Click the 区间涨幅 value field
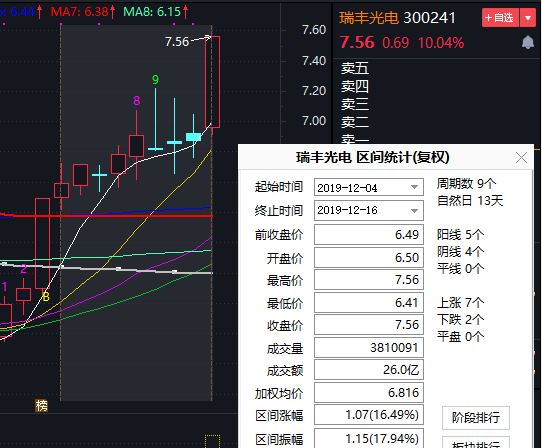 point(369,414)
